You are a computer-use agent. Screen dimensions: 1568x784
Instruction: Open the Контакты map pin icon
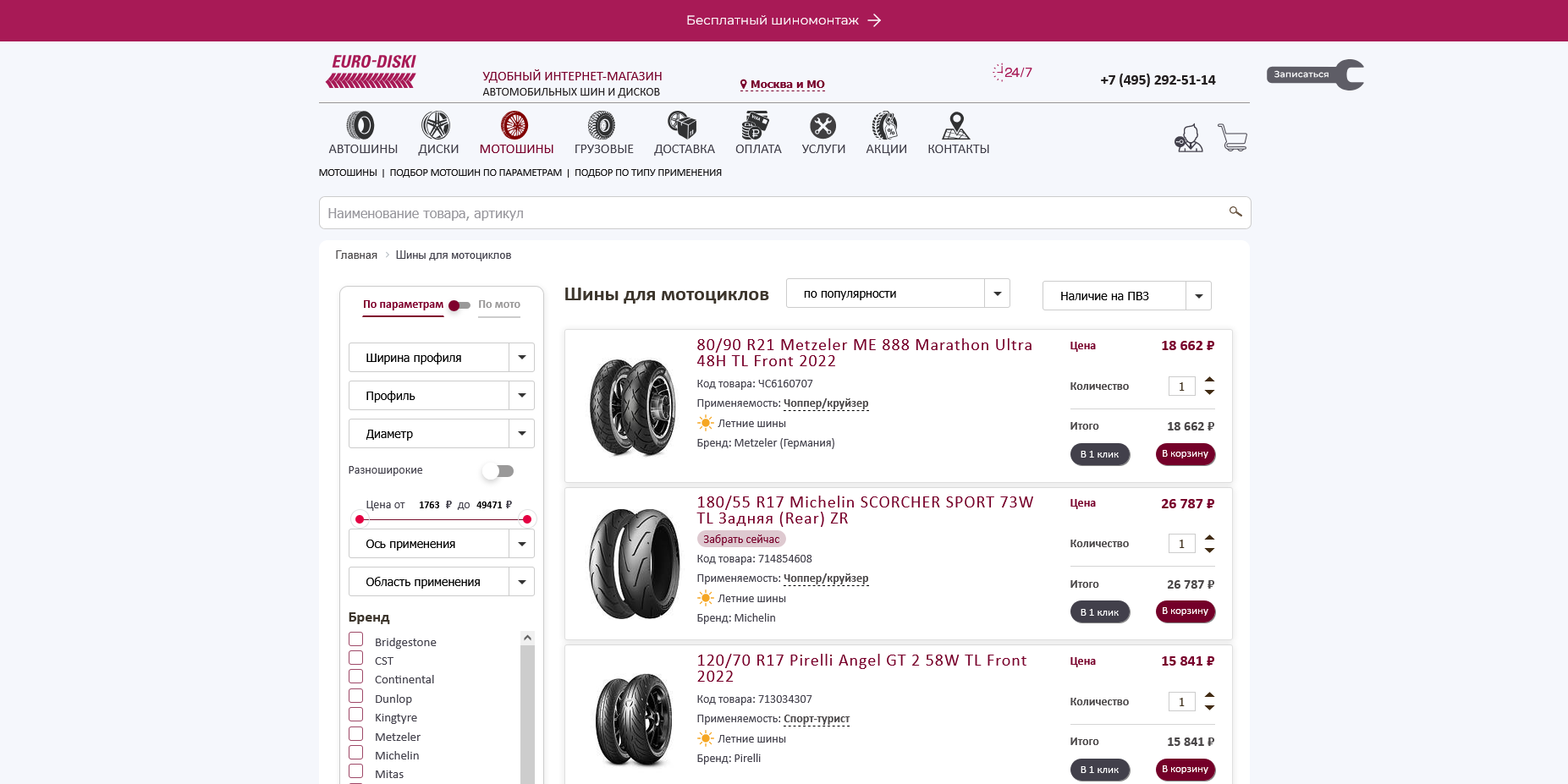coord(956,125)
